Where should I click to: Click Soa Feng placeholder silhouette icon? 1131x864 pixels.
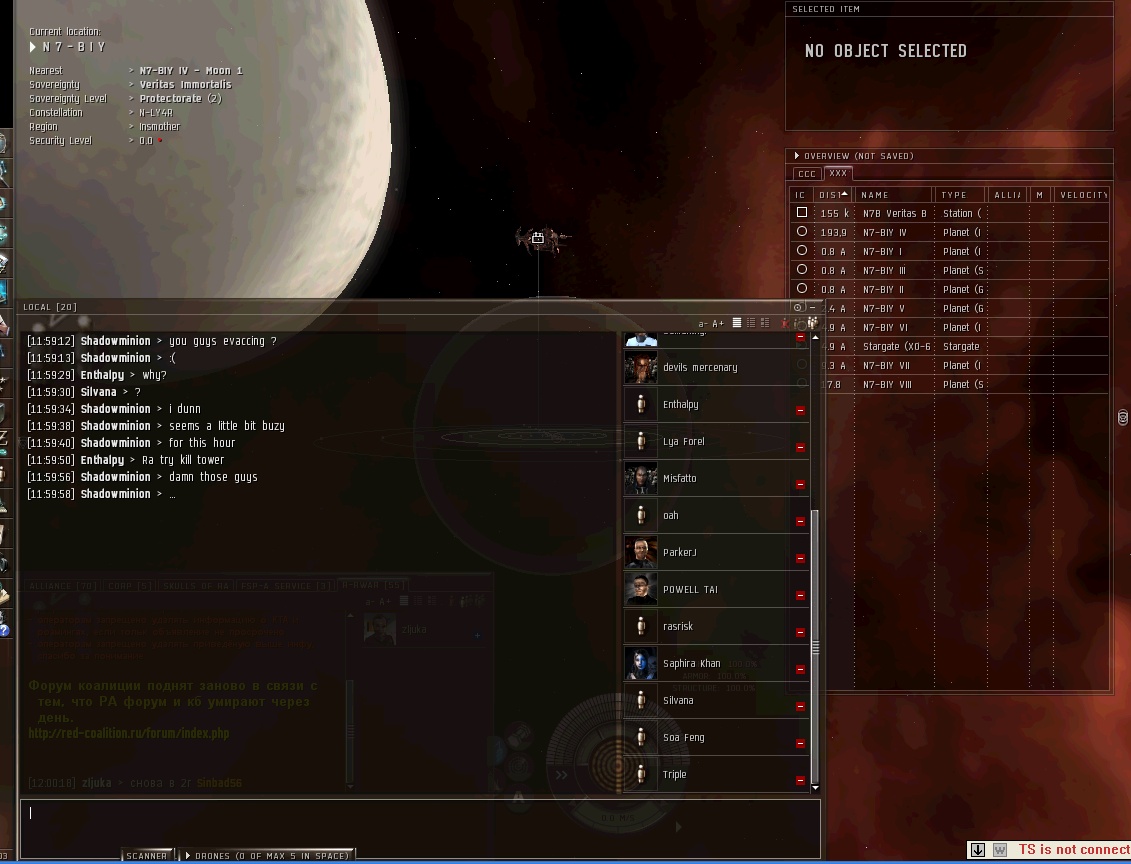(641, 738)
